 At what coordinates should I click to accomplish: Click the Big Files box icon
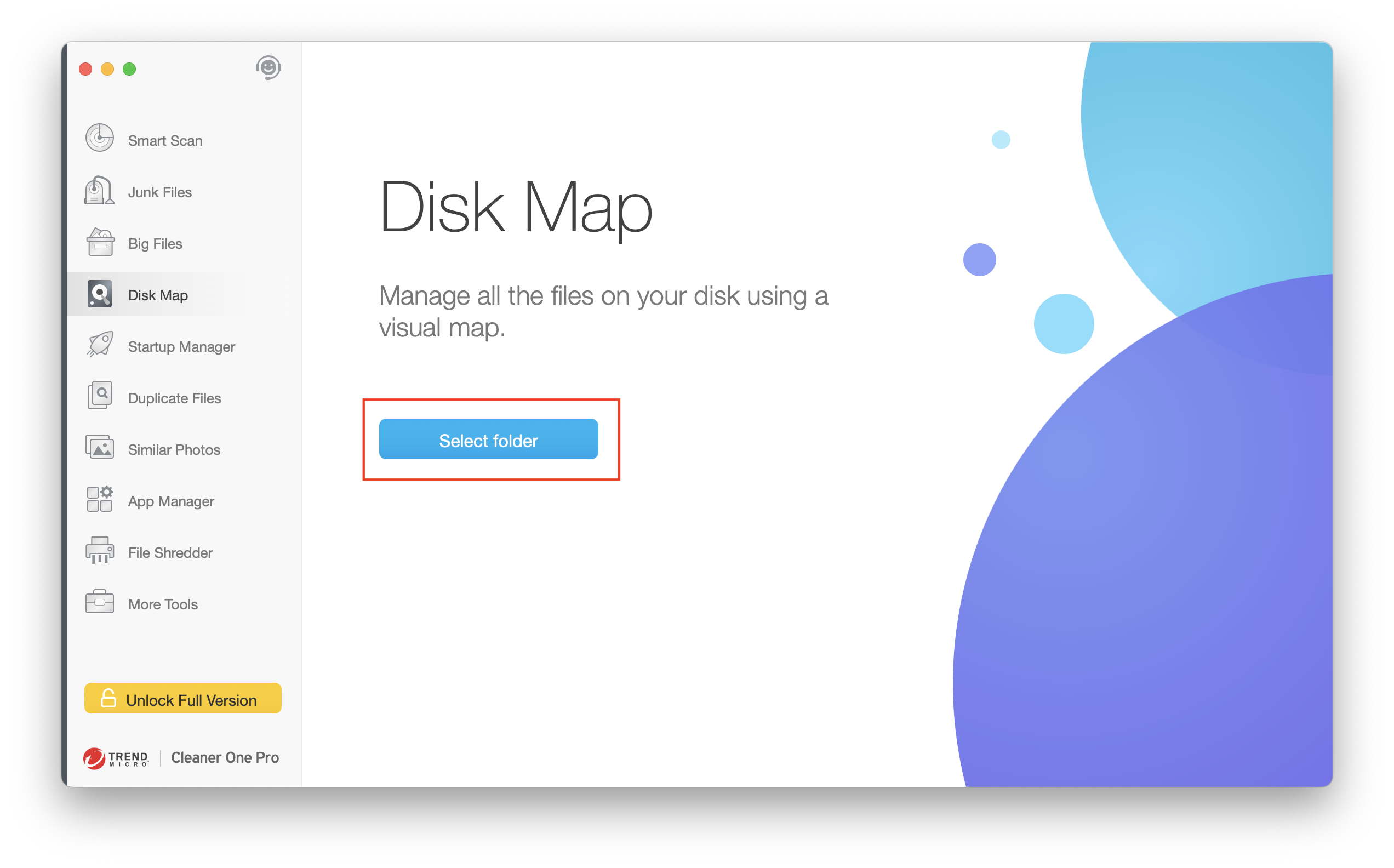[x=100, y=242]
